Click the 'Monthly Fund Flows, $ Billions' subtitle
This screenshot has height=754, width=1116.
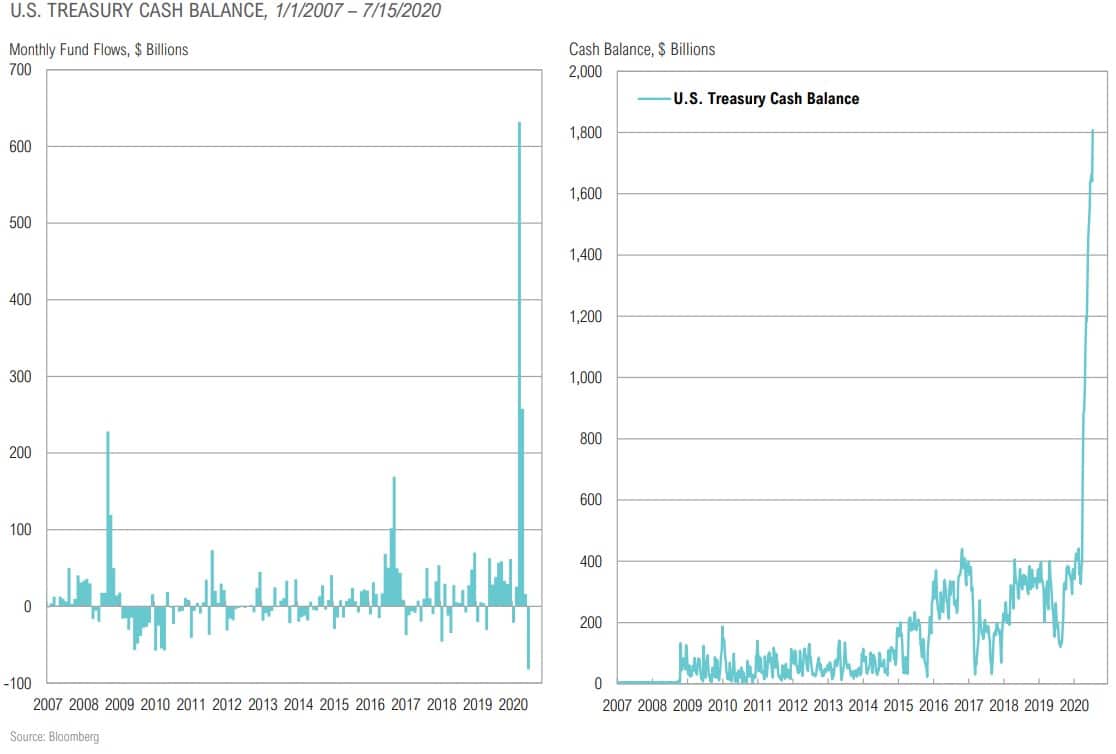coord(99,50)
